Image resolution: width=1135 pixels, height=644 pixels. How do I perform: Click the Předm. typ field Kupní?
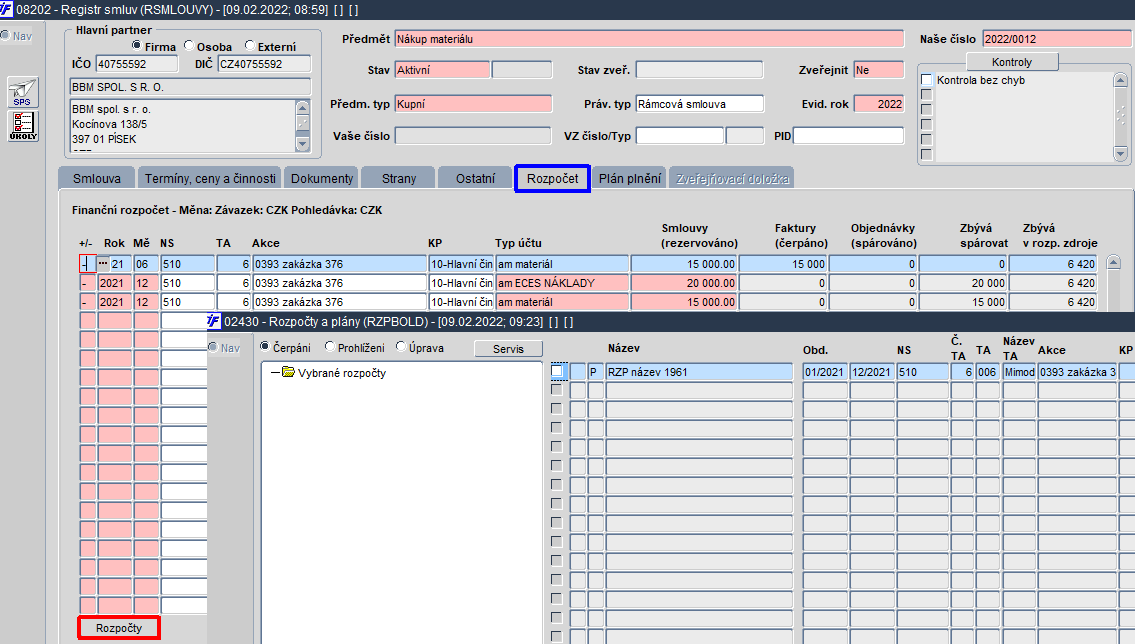pos(473,103)
